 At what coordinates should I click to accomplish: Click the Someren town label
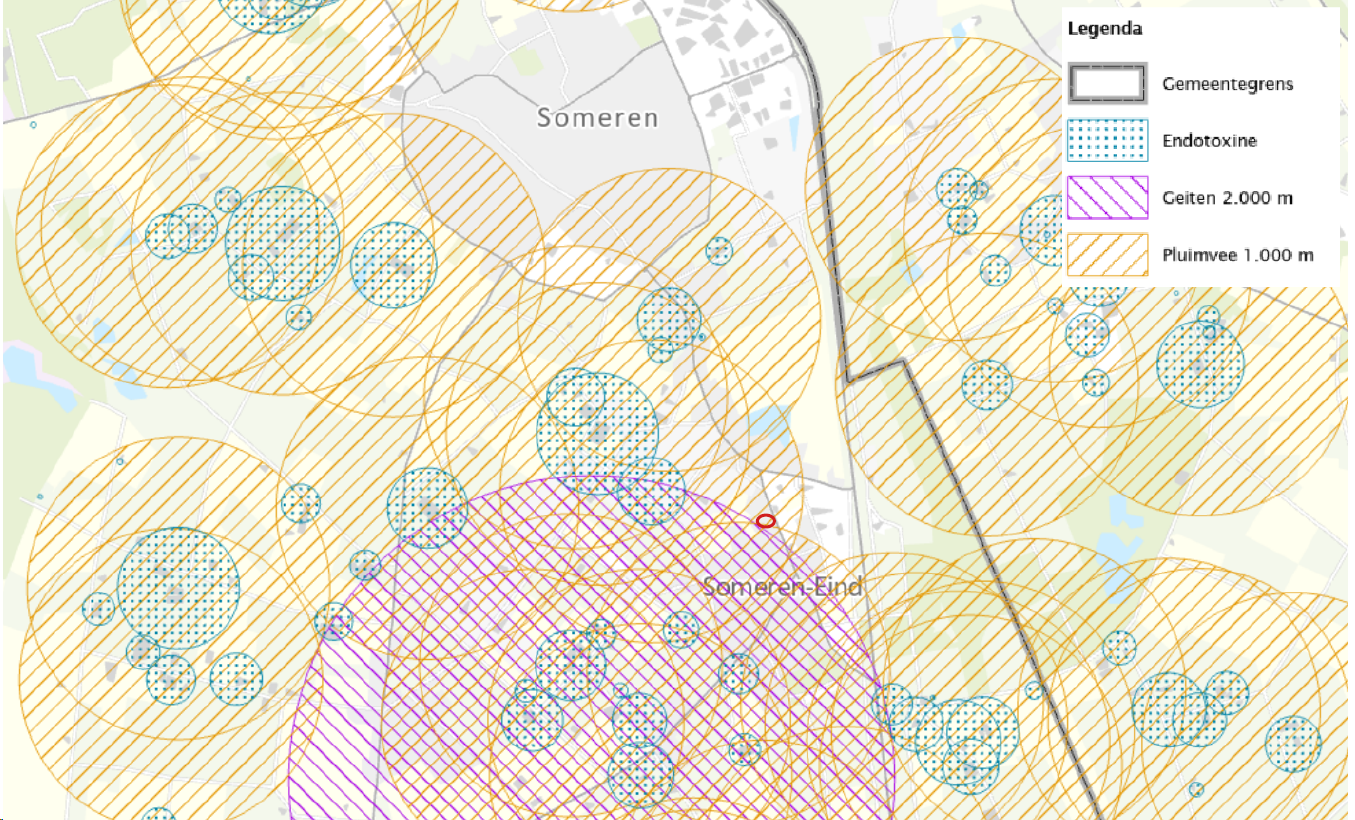(x=596, y=118)
